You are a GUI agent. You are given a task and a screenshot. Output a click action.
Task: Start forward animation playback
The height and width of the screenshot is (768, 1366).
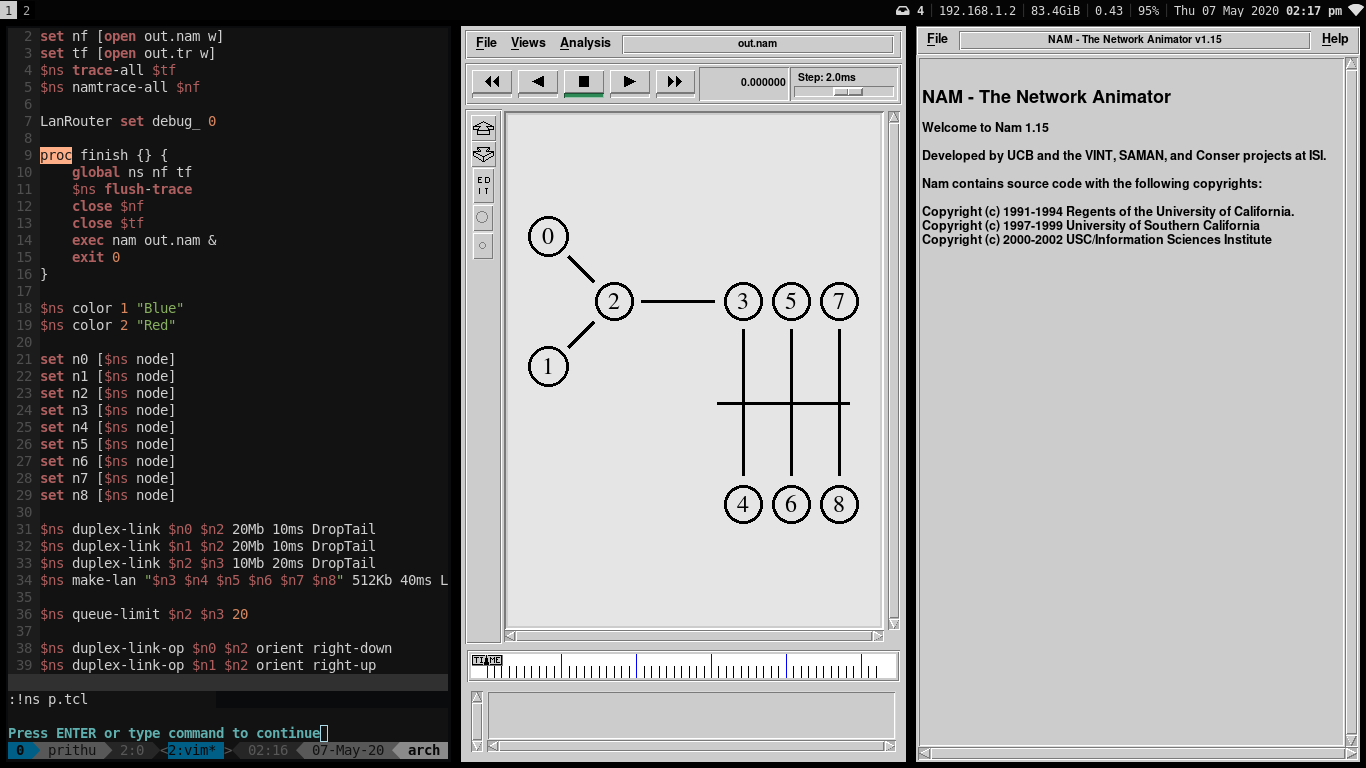coord(629,82)
